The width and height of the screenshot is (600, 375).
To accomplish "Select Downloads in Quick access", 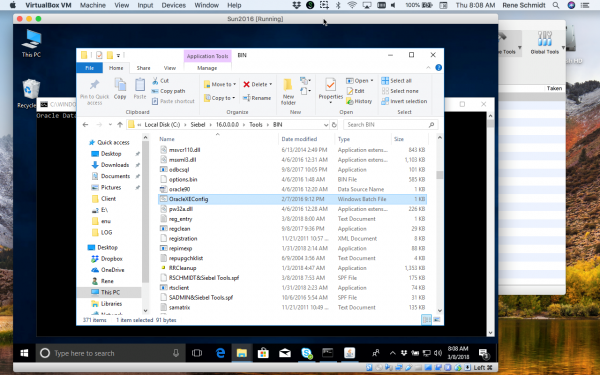I will (x=114, y=165).
